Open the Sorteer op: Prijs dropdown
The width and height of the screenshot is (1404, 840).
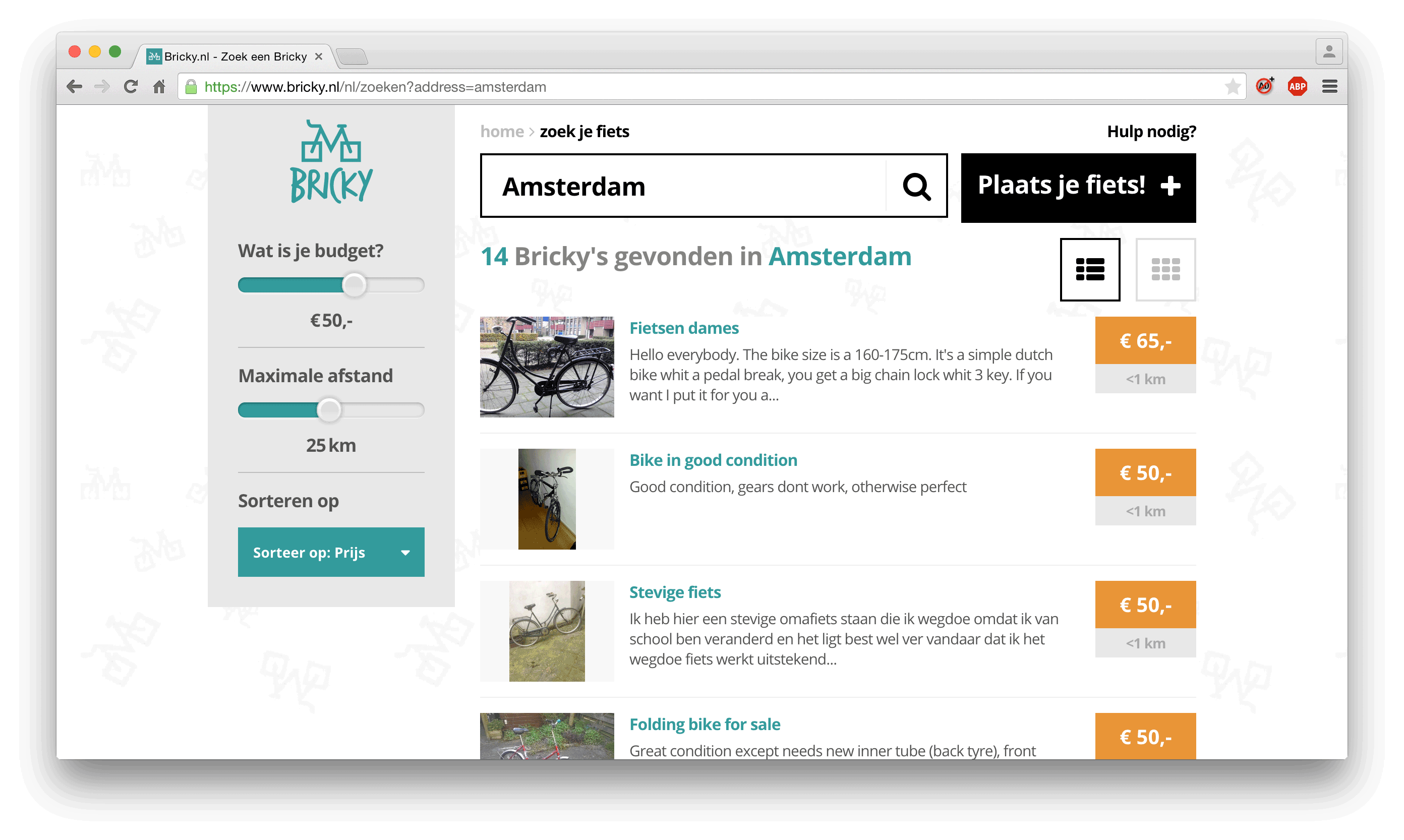click(331, 552)
